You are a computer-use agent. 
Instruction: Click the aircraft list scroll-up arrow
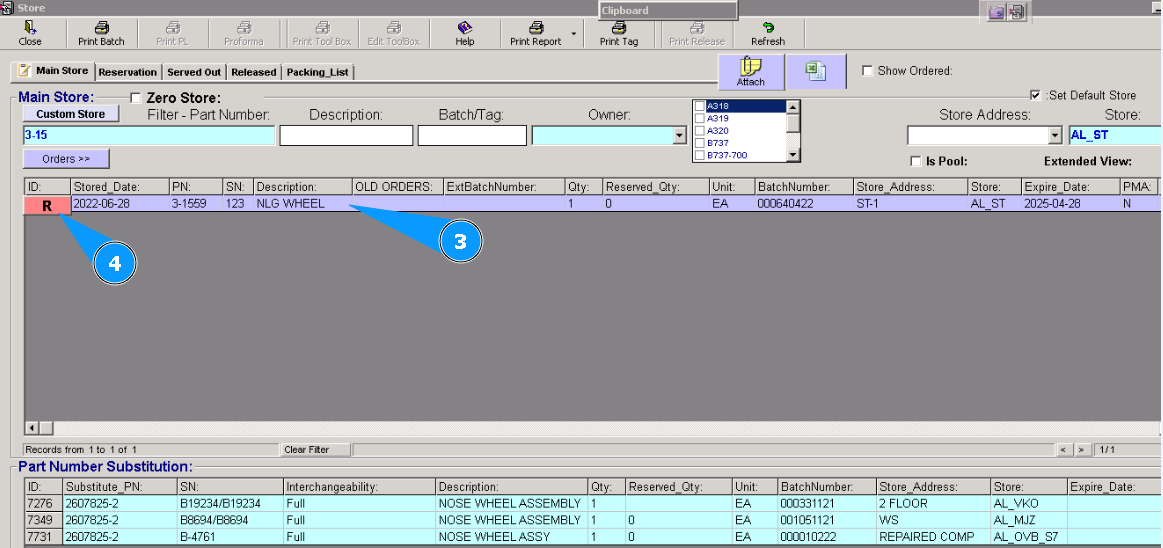pyautogui.click(x=793, y=106)
